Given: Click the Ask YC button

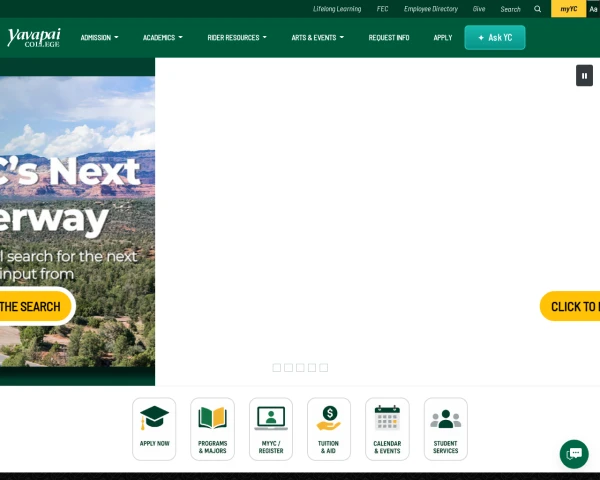Looking at the screenshot, I should (495, 38).
